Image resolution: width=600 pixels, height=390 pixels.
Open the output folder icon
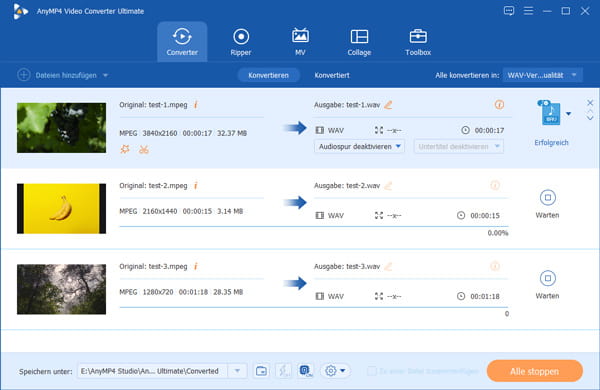[261, 370]
